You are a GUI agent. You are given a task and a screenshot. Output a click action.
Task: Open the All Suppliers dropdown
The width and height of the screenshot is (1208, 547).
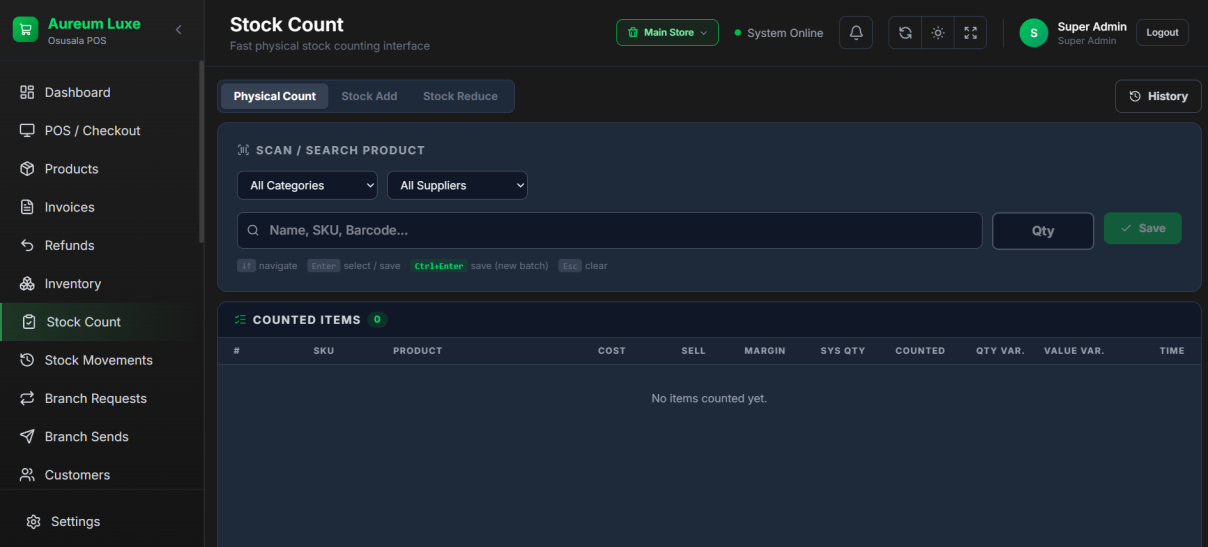click(457, 185)
